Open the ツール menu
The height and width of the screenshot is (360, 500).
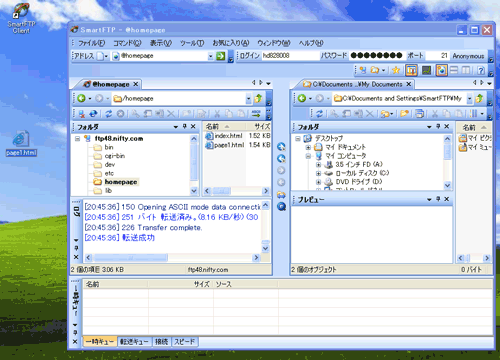[x=192, y=43]
